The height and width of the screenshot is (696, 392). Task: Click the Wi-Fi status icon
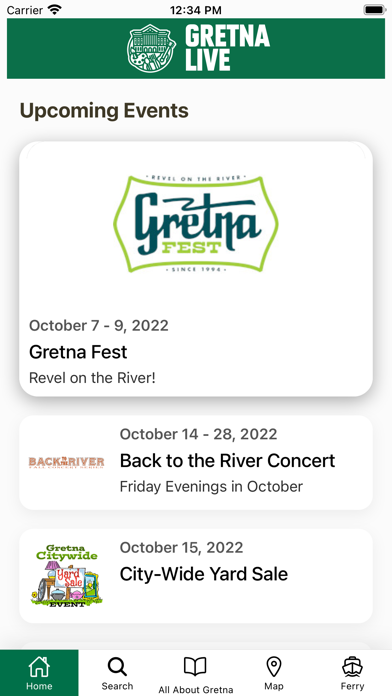pyautogui.click(x=55, y=9)
